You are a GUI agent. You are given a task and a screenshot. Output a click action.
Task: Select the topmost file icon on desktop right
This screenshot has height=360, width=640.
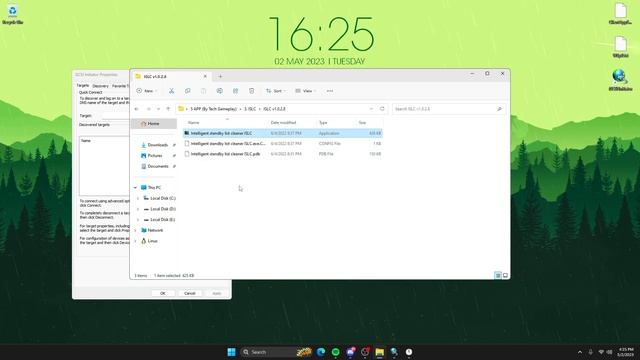(x=620, y=13)
